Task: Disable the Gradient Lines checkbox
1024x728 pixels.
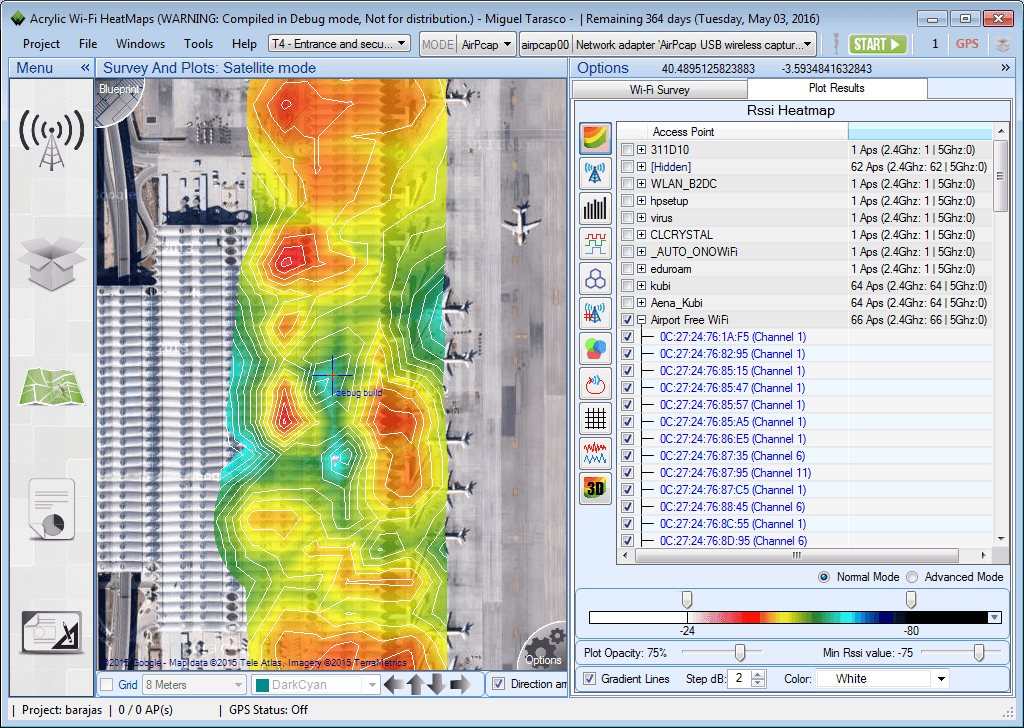Action: click(590, 678)
